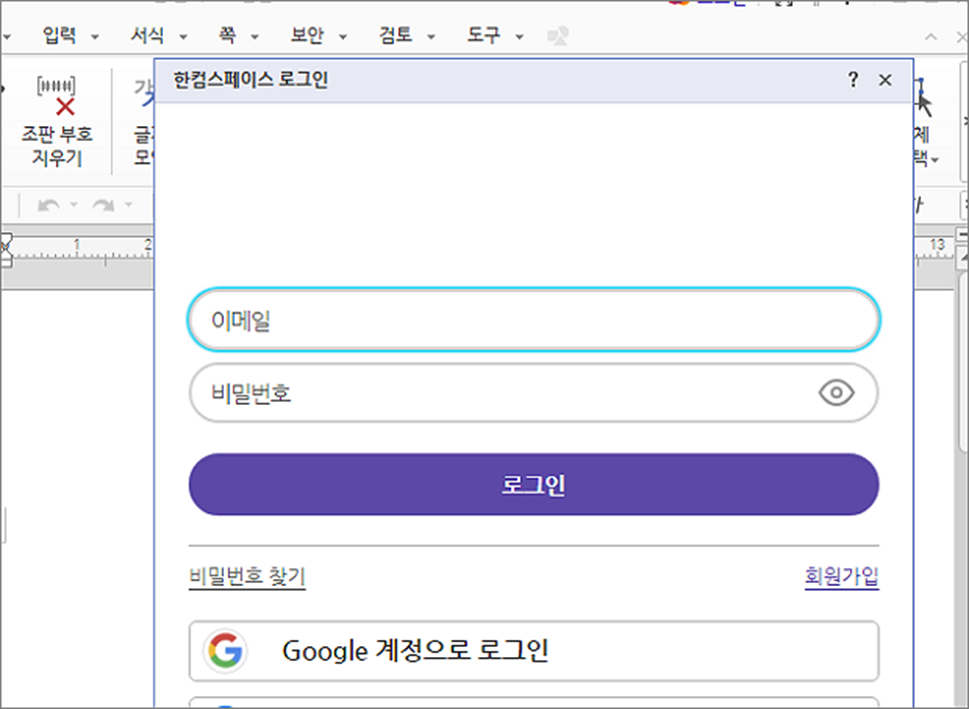Click Google 계정으로 로그인 button
This screenshot has width=969, height=709.
click(534, 651)
